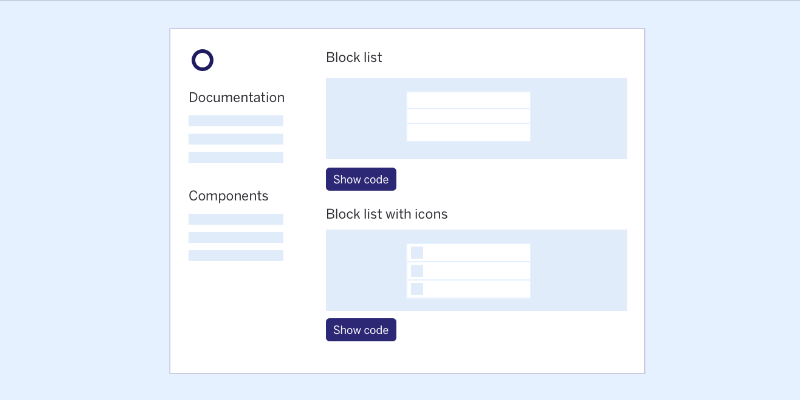
Task: Click second row of plain block list
Action: [468, 116]
